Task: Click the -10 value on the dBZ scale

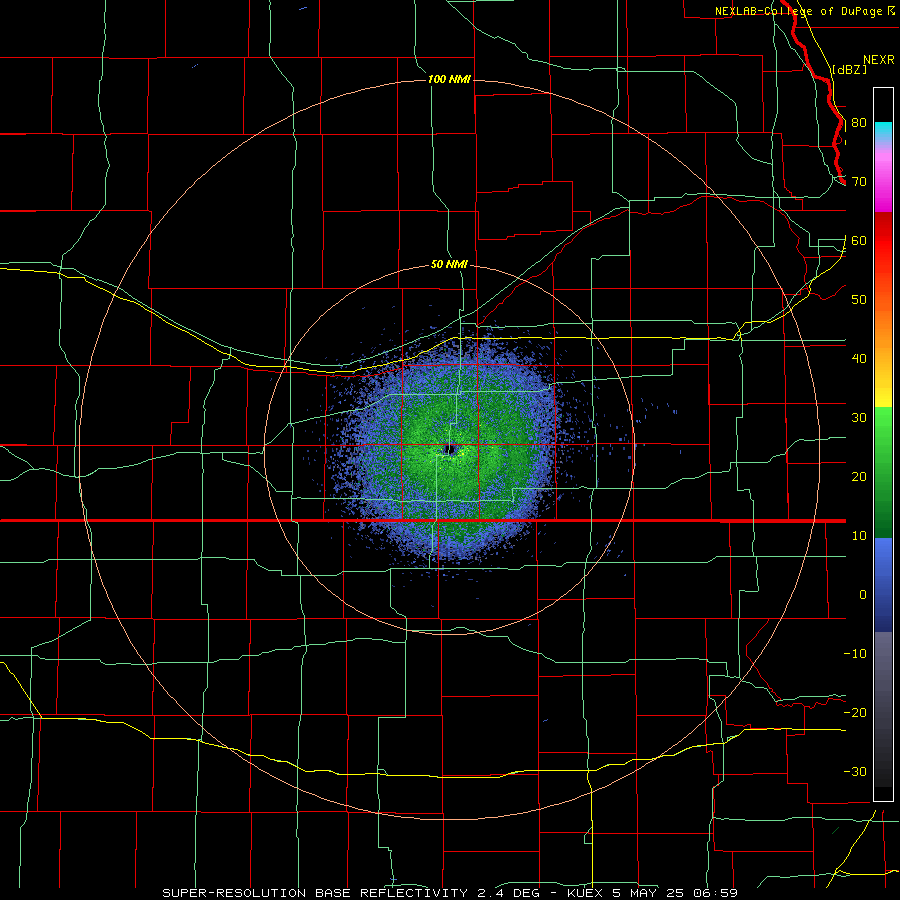Action: (x=855, y=654)
